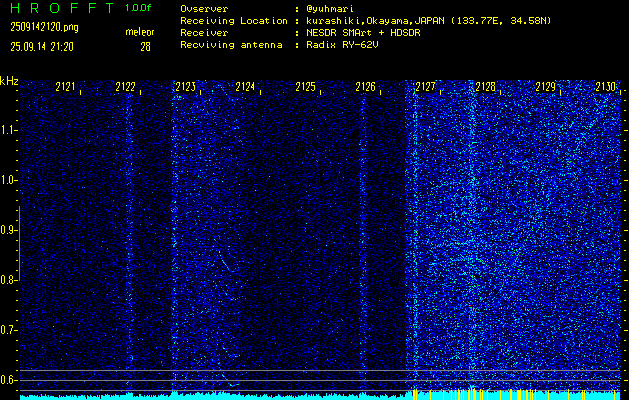Click the 0.7 kHz axis label
This screenshot has width=629, height=400.
point(8,330)
